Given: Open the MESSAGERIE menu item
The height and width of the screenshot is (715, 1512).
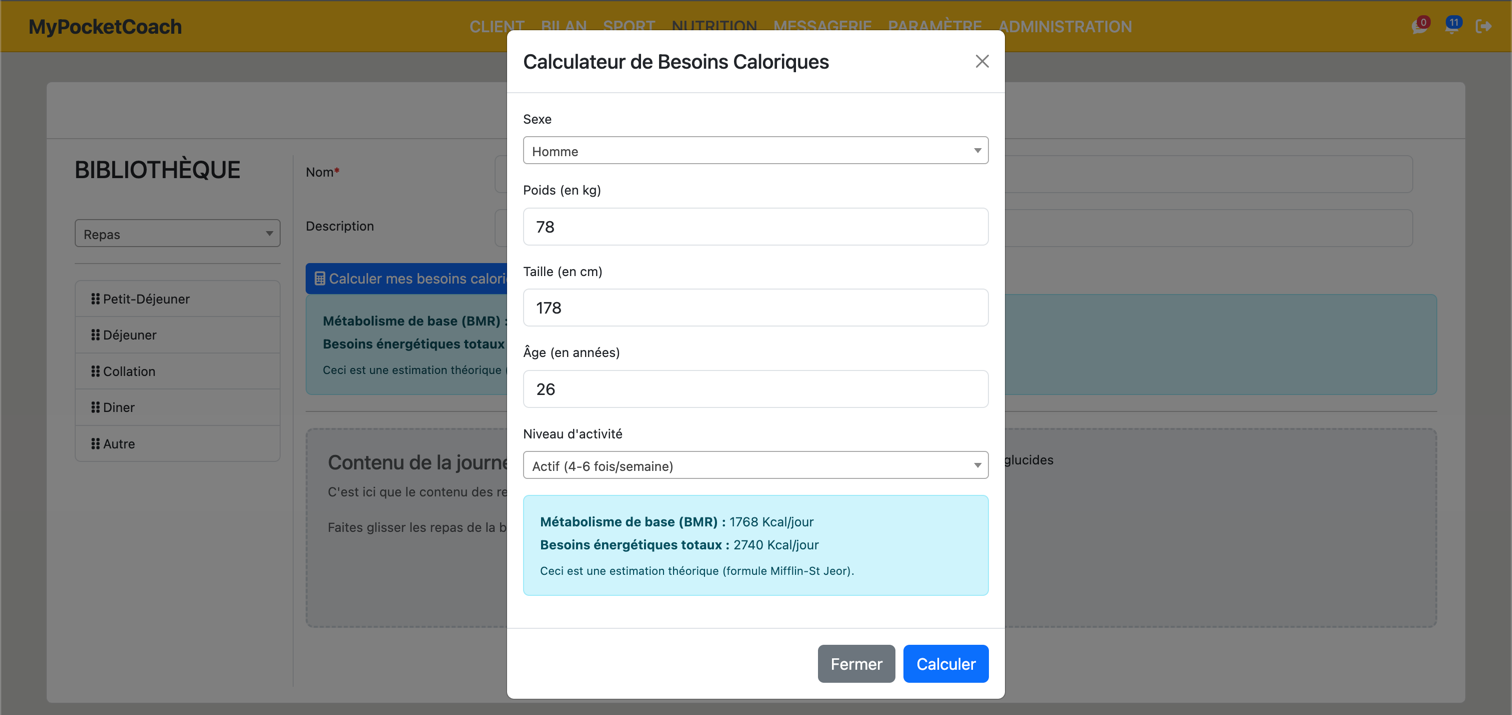Looking at the screenshot, I should click(x=822, y=26).
